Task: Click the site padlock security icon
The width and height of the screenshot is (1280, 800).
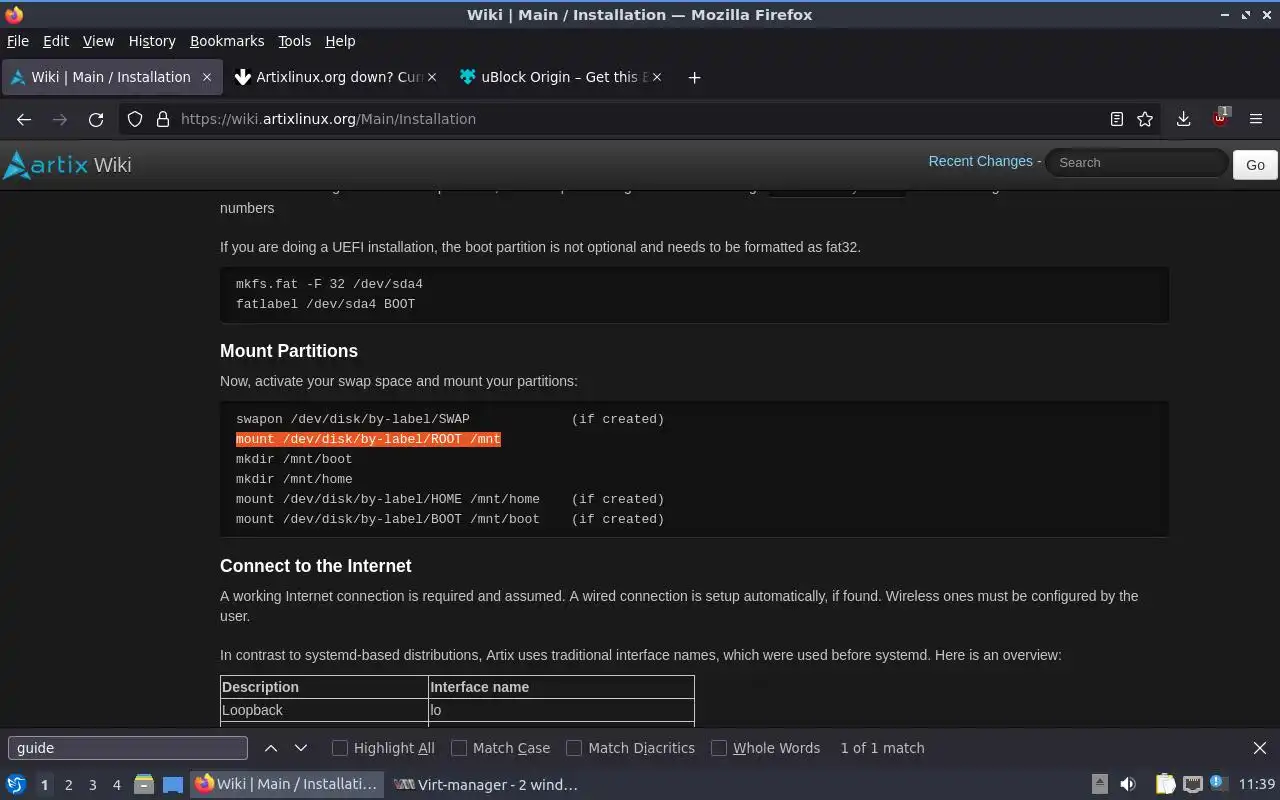Action: 163,119
